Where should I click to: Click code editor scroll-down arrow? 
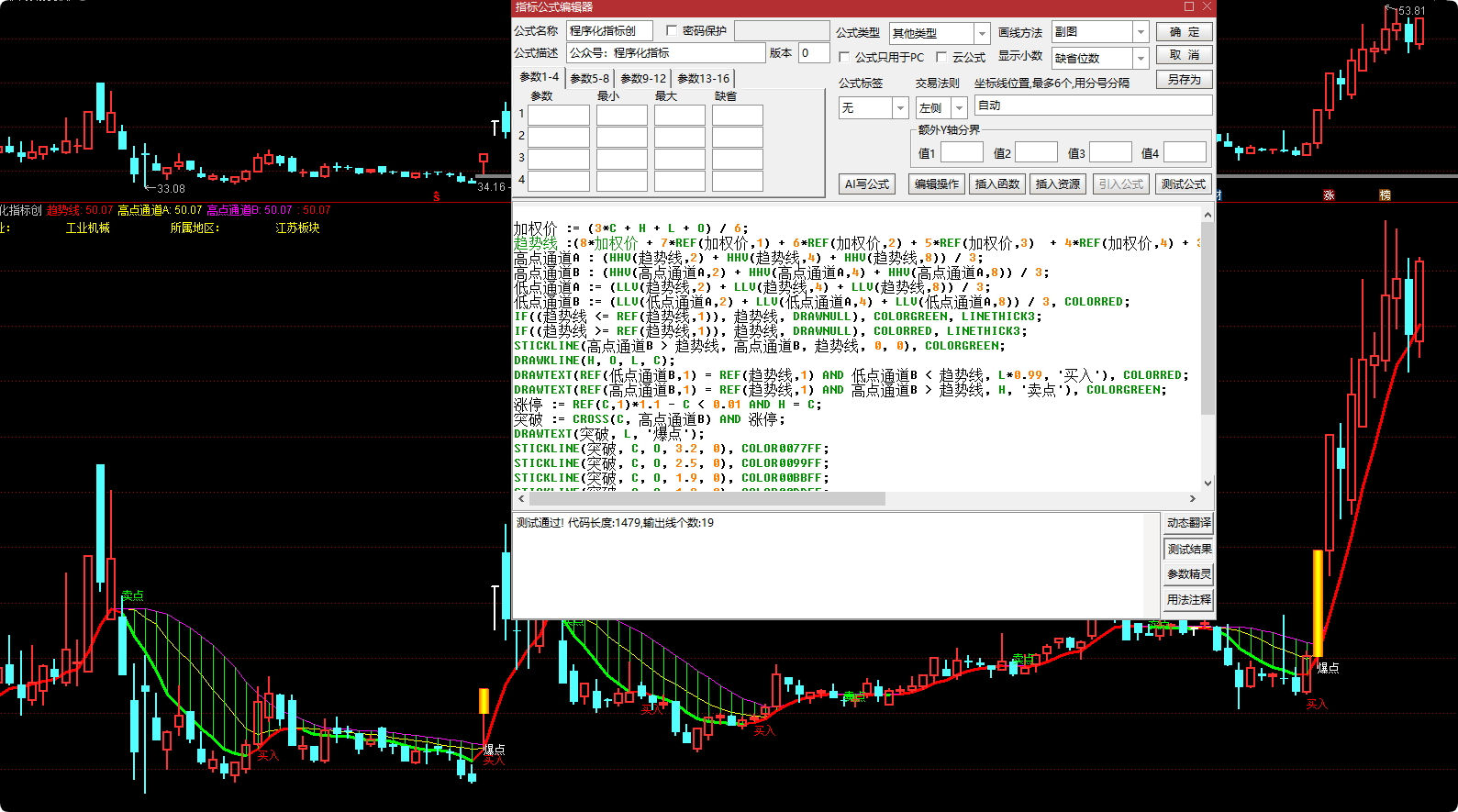pos(1208,483)
